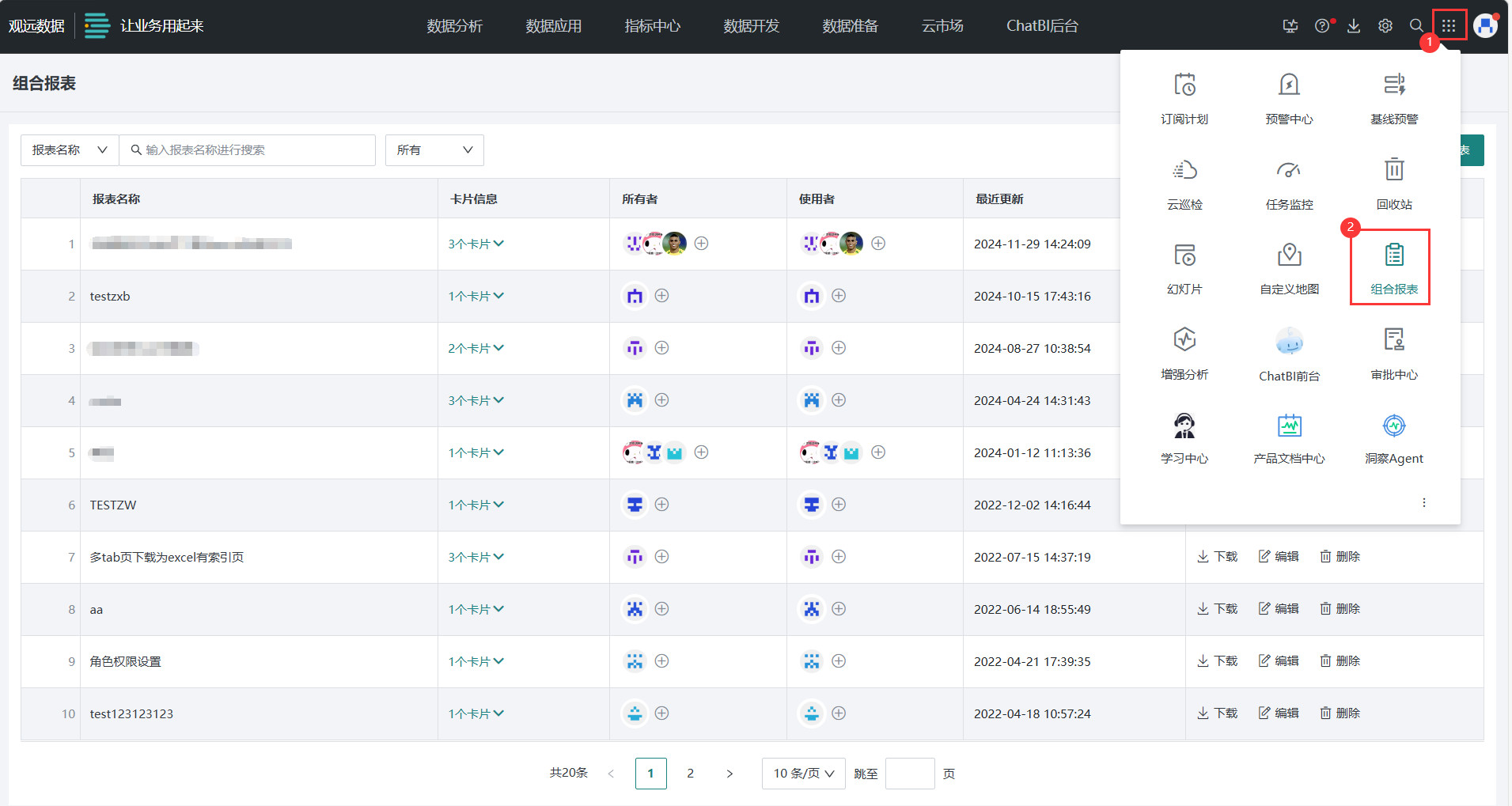Delete the test123123123 report
Screen dimensions: 1512x806
tap(1340, 713)
